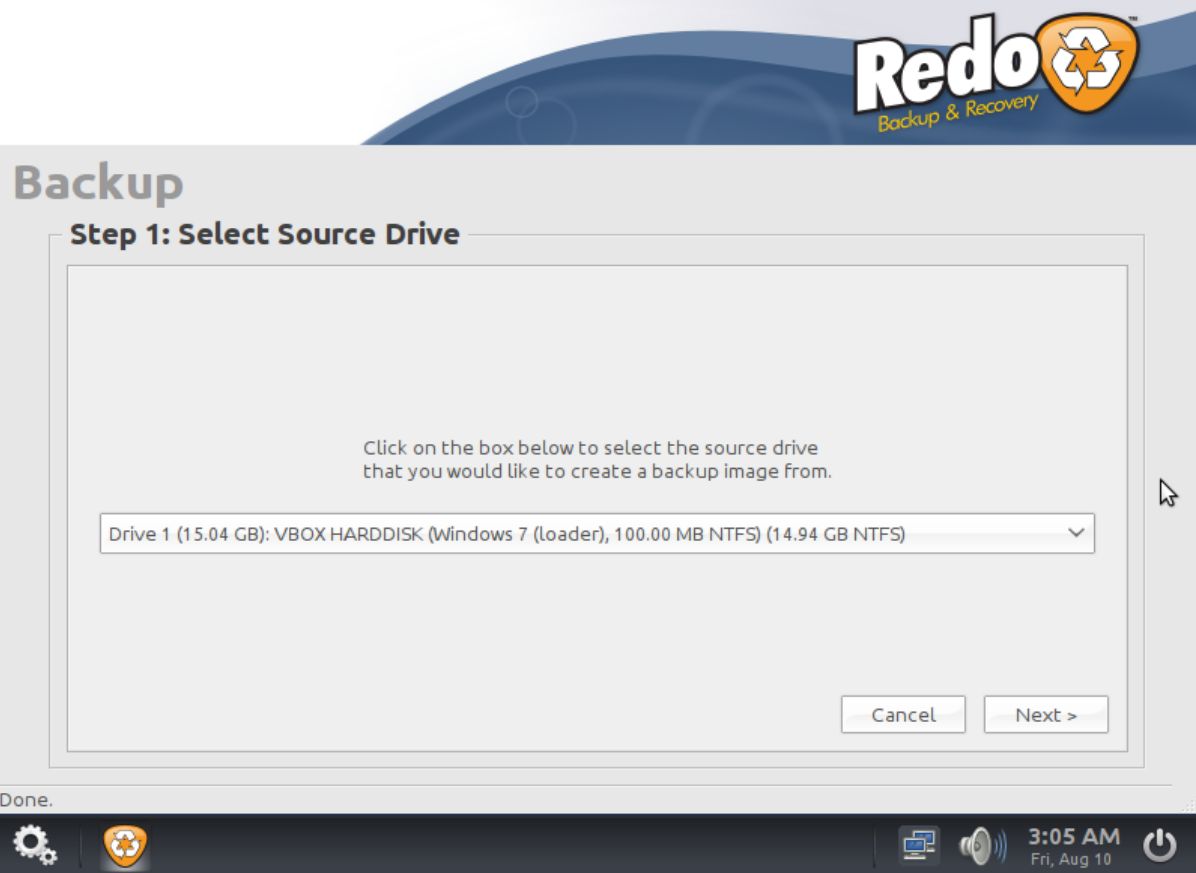This screenshot has height=873, width=1196.
Task: Select the Redo Backup taskbar application icon
Action: pos(125,846)
